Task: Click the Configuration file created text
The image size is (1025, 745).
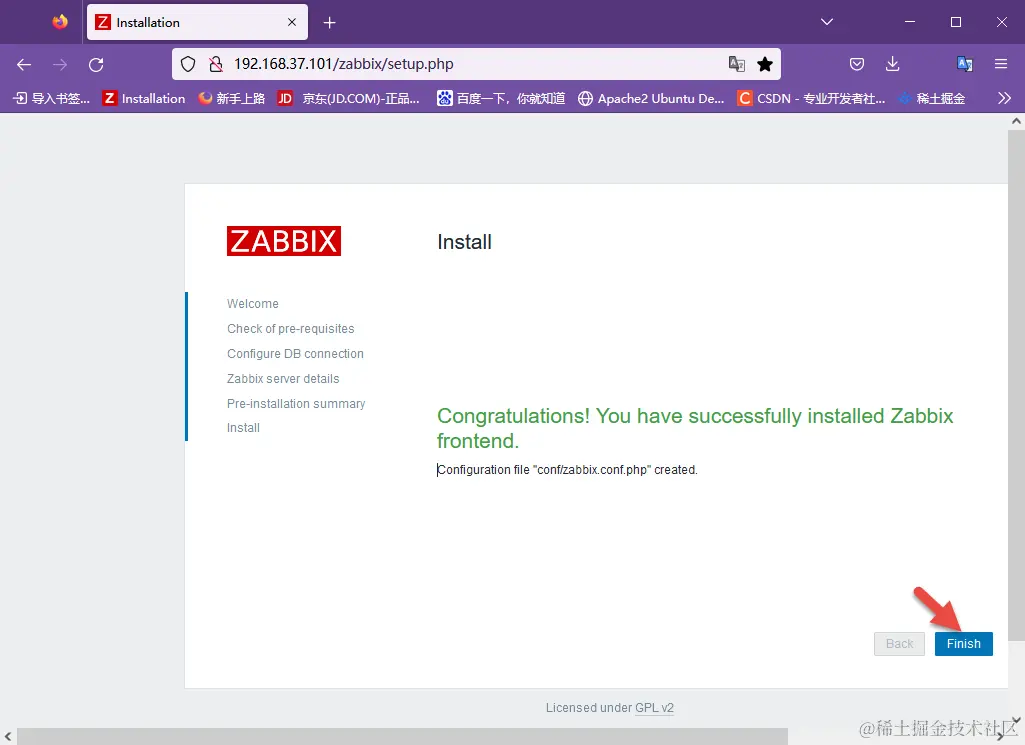Action: coord(567,470)
